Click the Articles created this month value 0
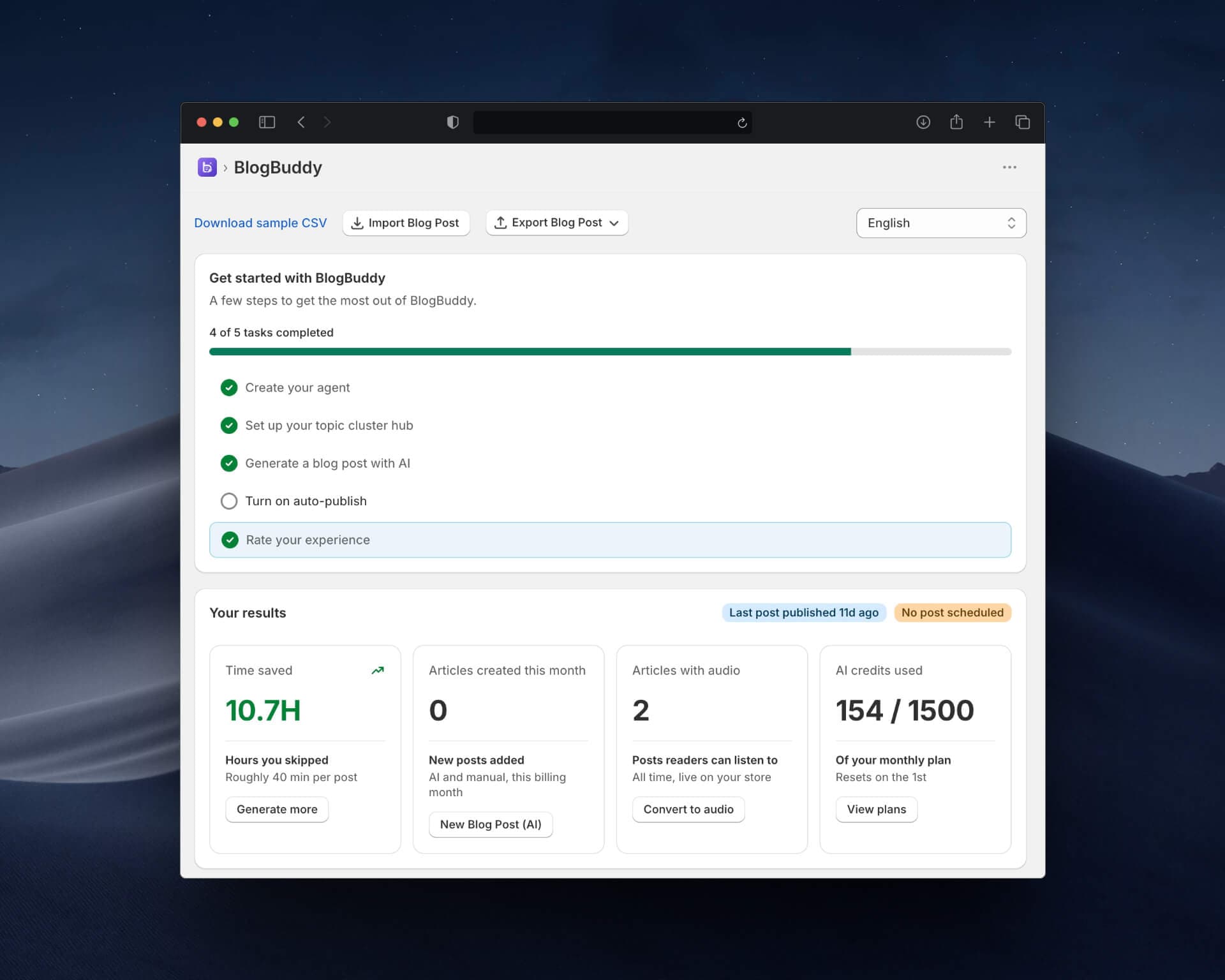 [x=438, y=710]
